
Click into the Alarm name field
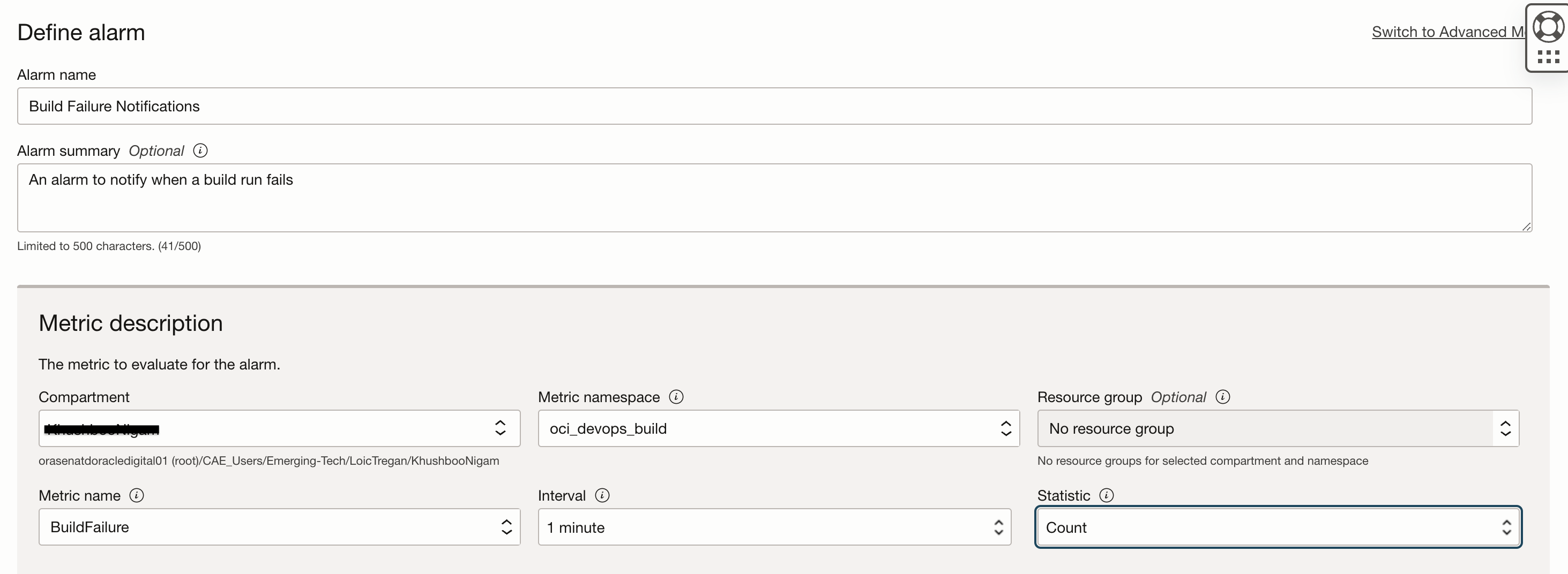pos(774,106)
